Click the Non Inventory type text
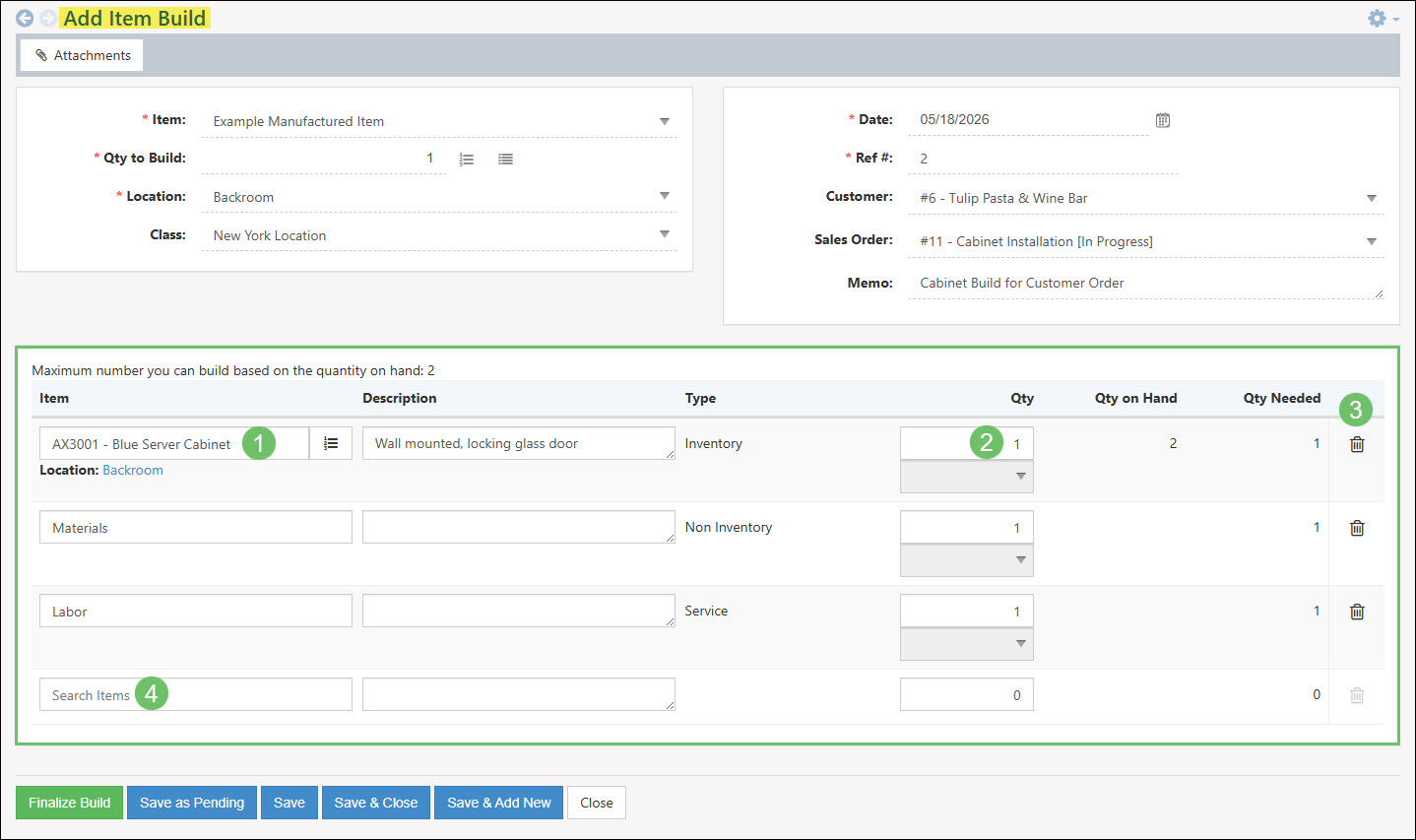The width and height of the screenshot is (1416, 840). pyautogui.click(x=729, y=527)
